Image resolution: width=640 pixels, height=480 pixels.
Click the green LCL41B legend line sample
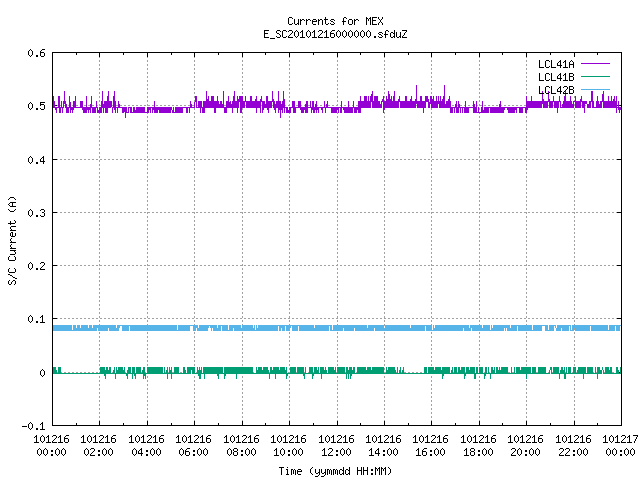pyautogui.click(x=595, y=76)
